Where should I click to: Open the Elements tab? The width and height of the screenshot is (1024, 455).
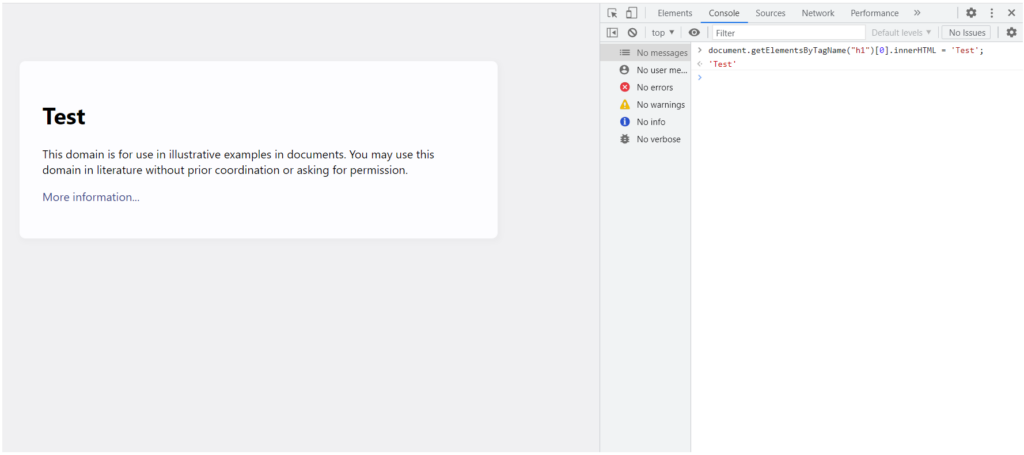click(x=675, y=13)
